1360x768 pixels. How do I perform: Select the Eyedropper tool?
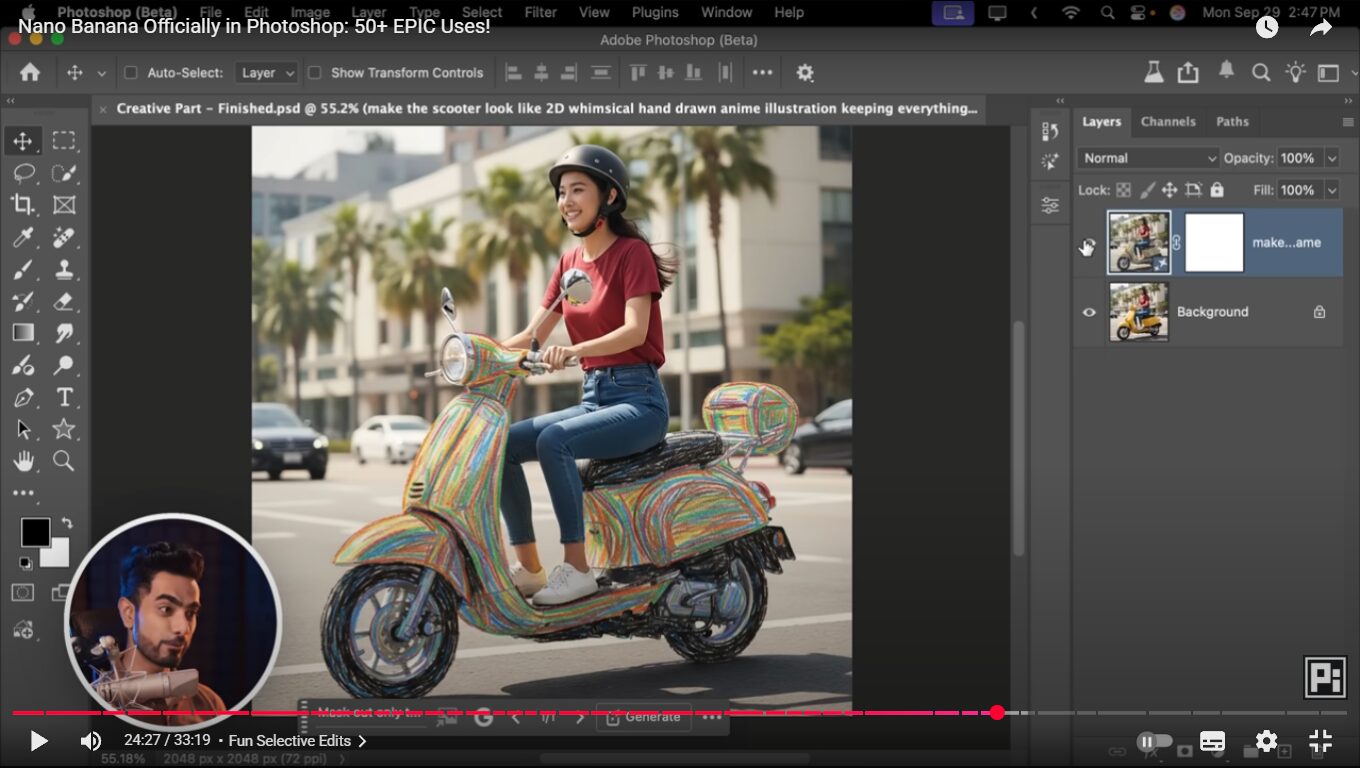click(23, 237)
